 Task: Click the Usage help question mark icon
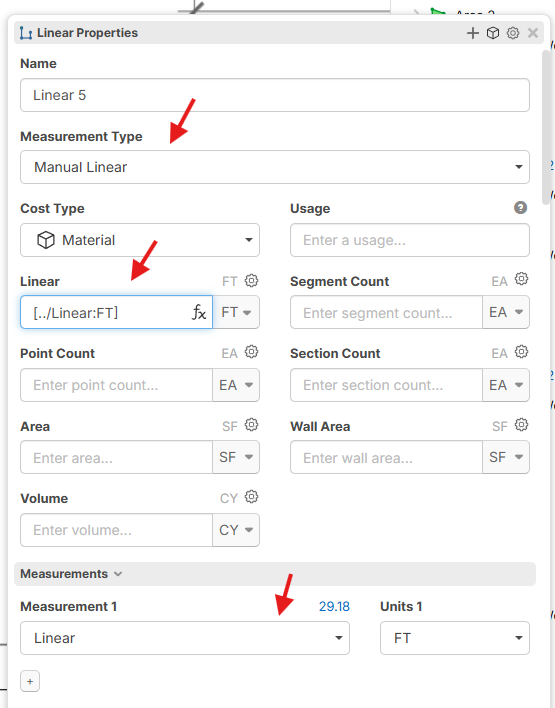tap(520, 208)
